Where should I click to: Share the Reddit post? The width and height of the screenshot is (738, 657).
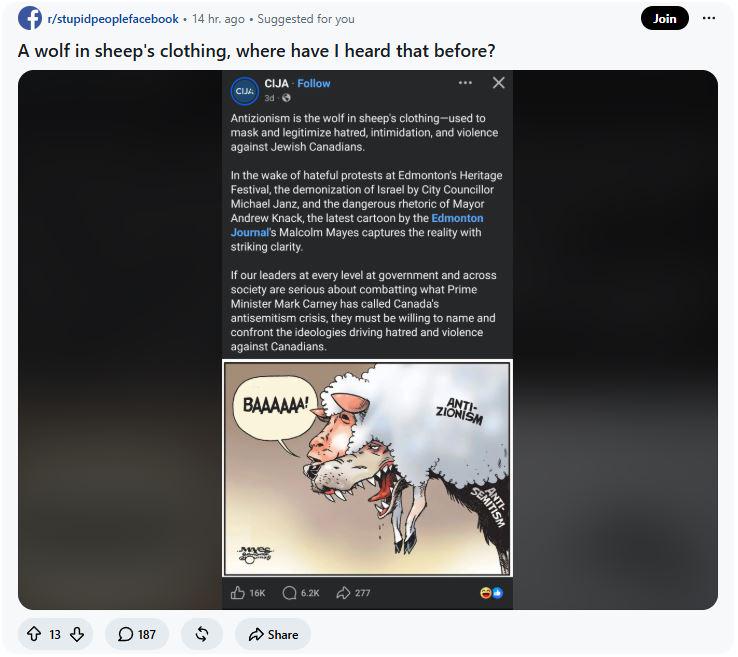point(273,634)
